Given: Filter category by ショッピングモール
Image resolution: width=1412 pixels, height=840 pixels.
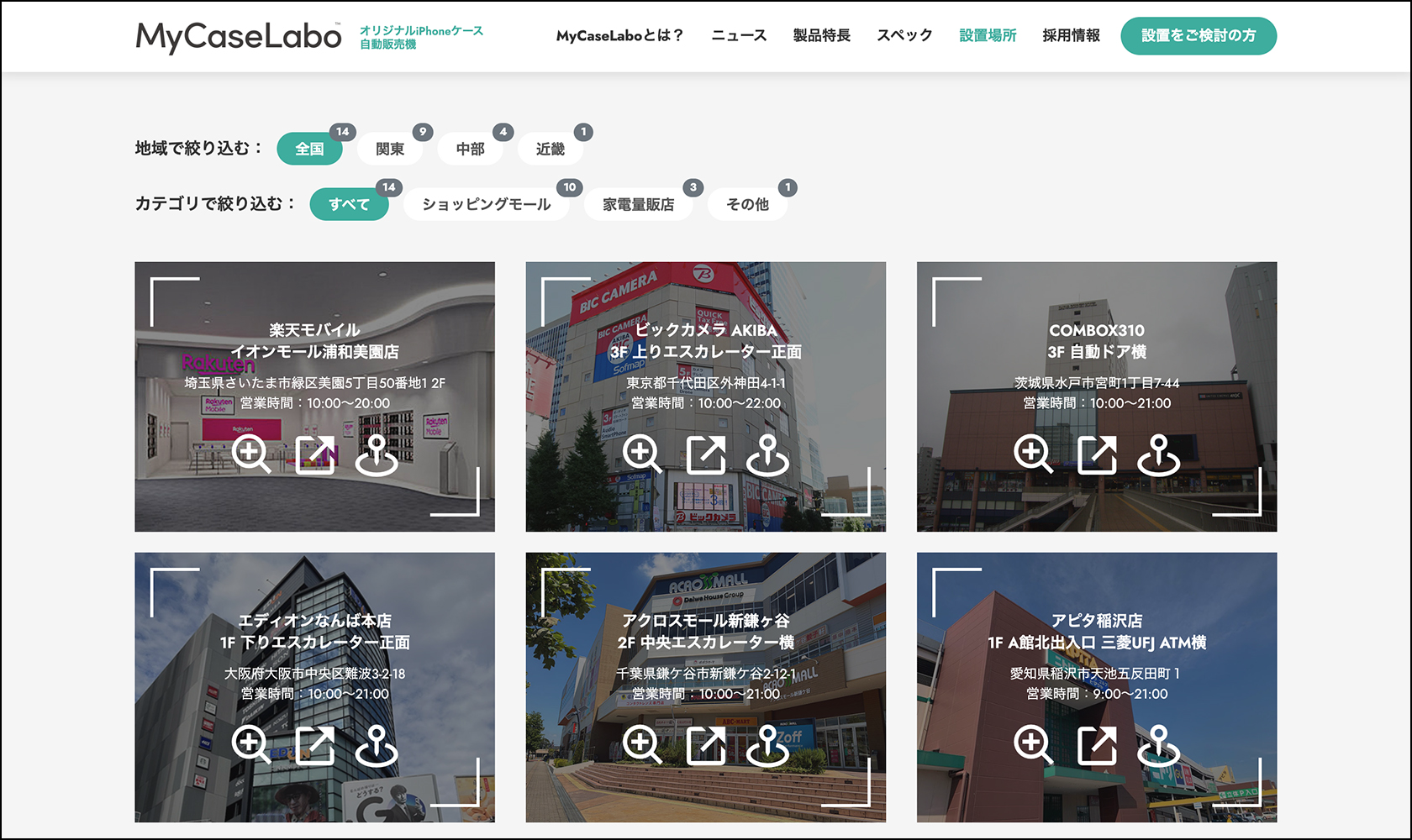Looking at the screenshot, I should (x=486, y=204).
